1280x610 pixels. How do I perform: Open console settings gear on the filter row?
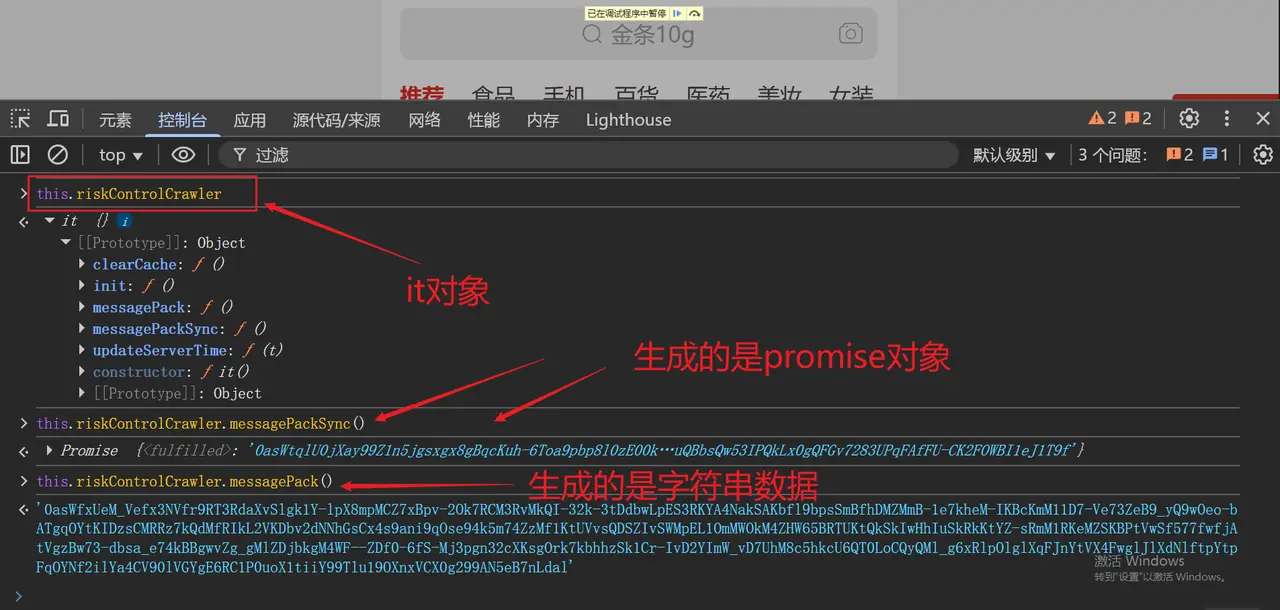pos(1262,154)
